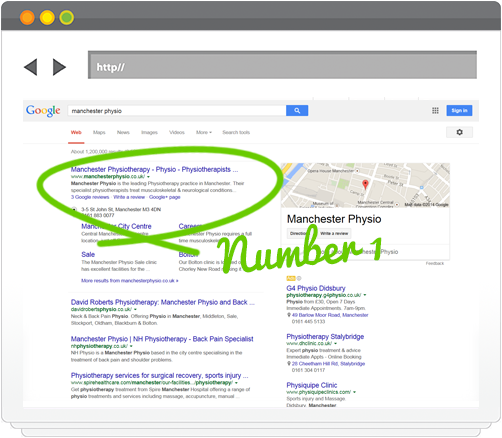Open Manchester Physio NH Physiotherapy result
Viewport: 502px width, 438px height.
(162, 339)
